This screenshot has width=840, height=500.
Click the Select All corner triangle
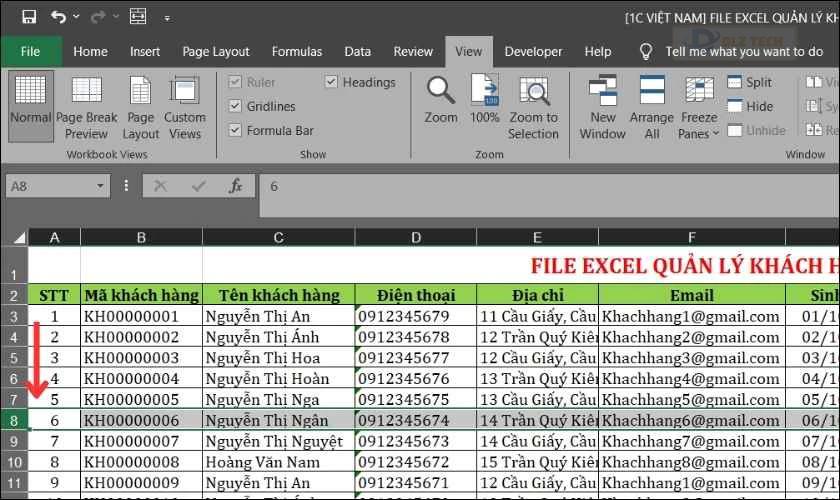tap(18, 237)
